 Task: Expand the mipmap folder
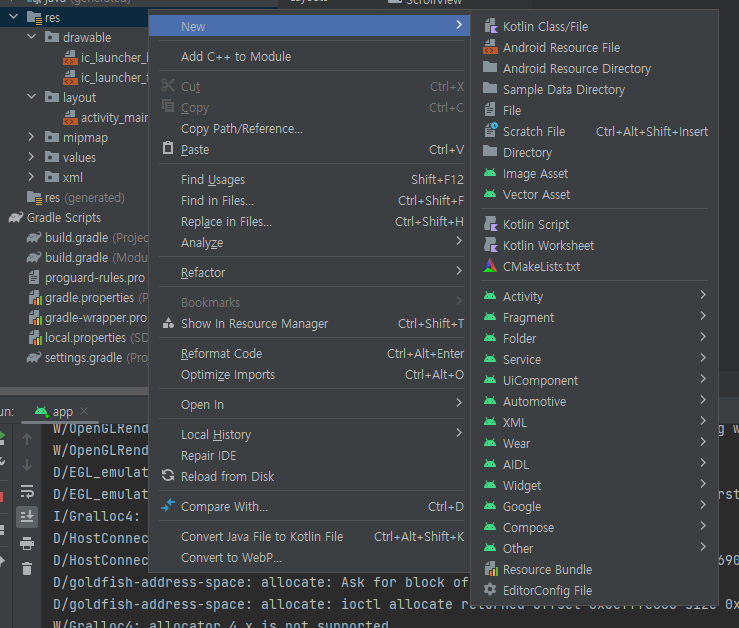[31, 137]
